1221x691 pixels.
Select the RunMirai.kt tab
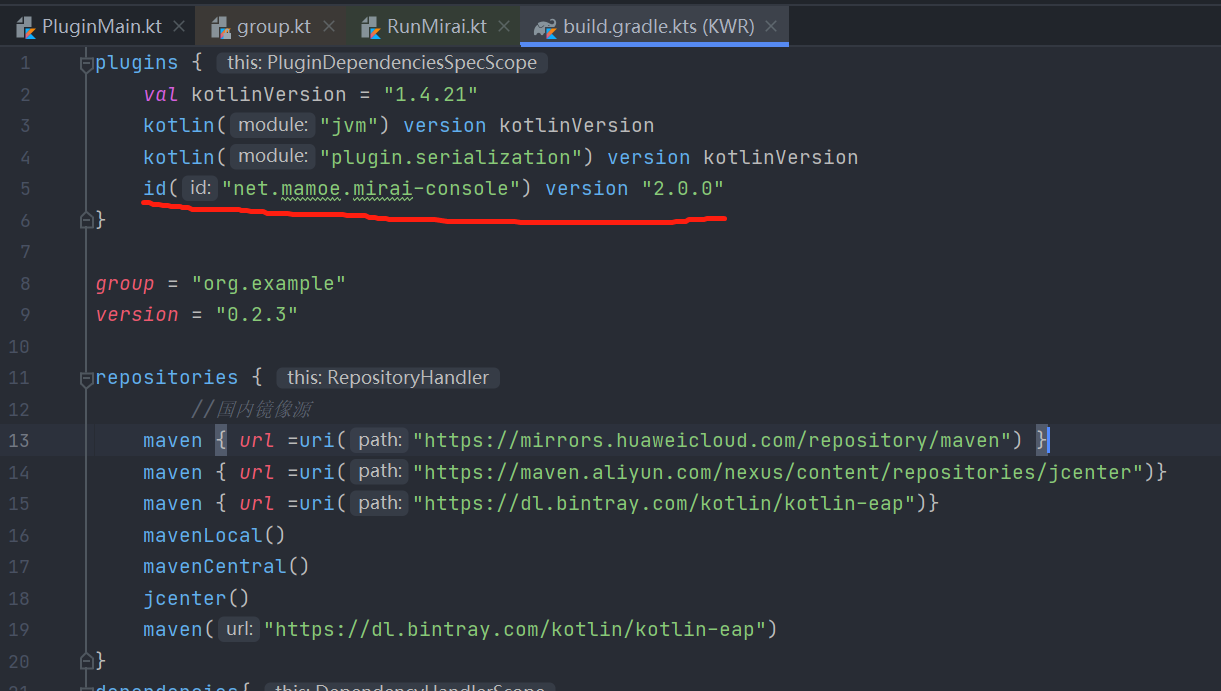click(x=438, y=27)
